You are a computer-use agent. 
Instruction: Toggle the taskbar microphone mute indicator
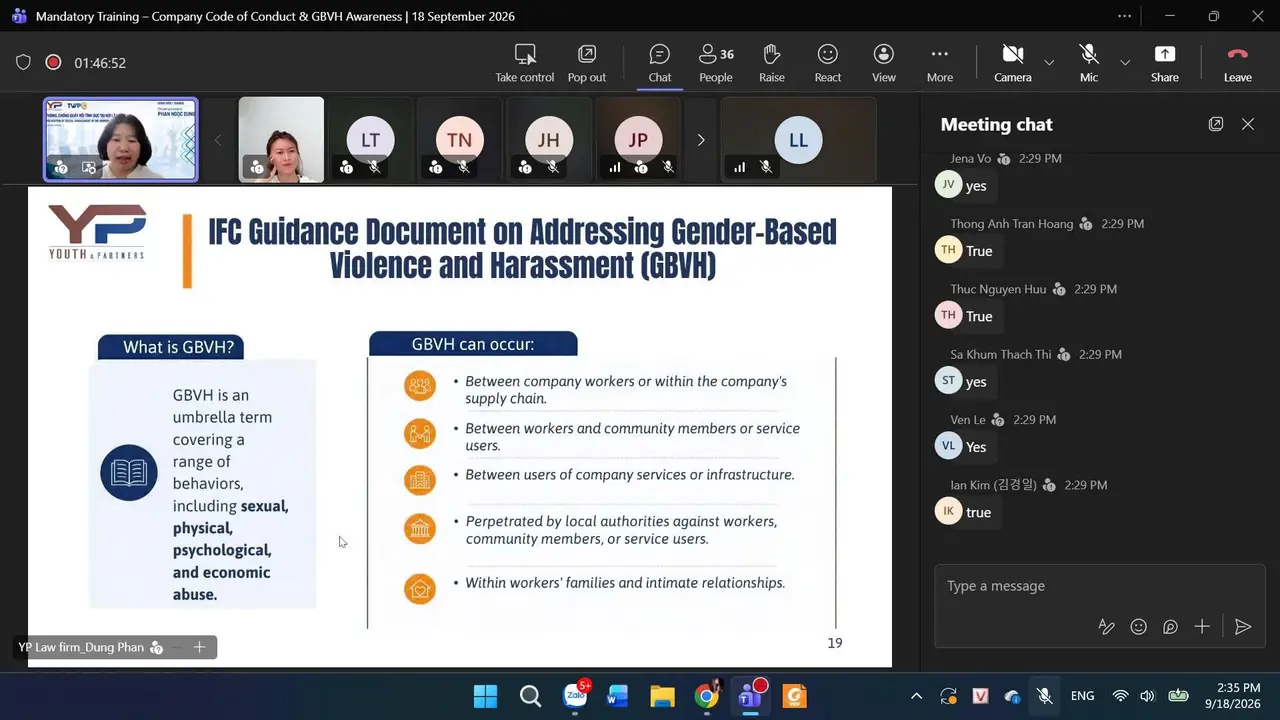(x=1044, y=696)
